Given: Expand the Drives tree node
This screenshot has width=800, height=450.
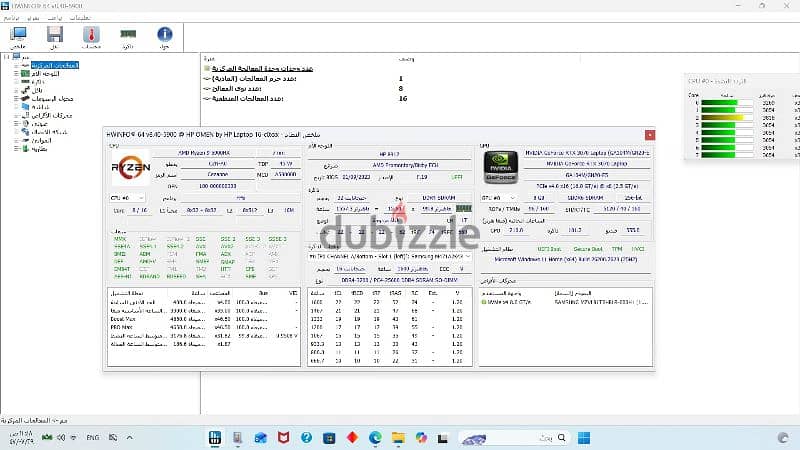Looking at the screenshot, I should pos(16,115).
